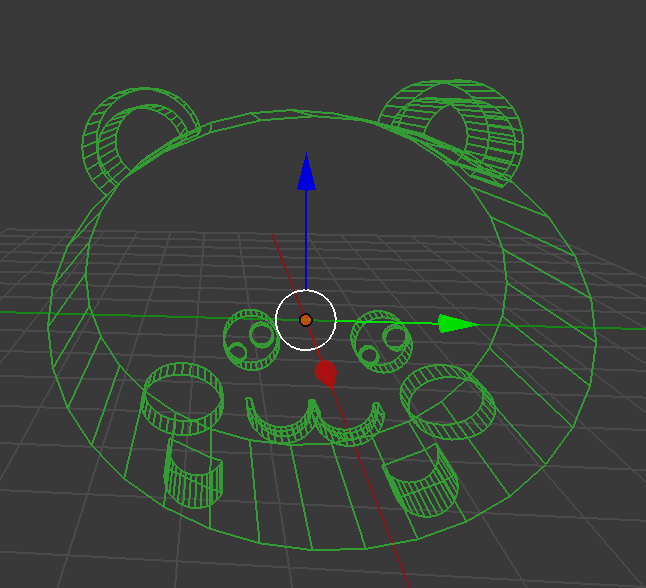Click the white circle of the transform gizmo
This screenshot has width=646, height=588.
306,320
